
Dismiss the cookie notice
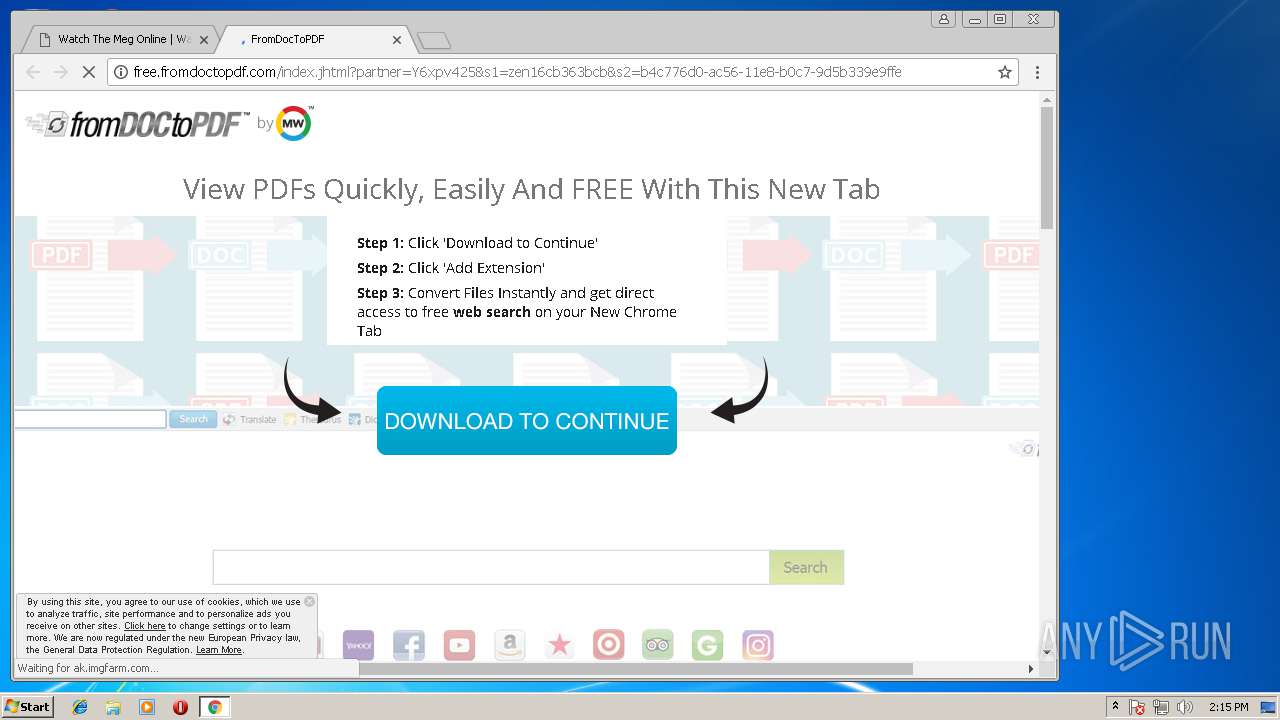(309, 601)
